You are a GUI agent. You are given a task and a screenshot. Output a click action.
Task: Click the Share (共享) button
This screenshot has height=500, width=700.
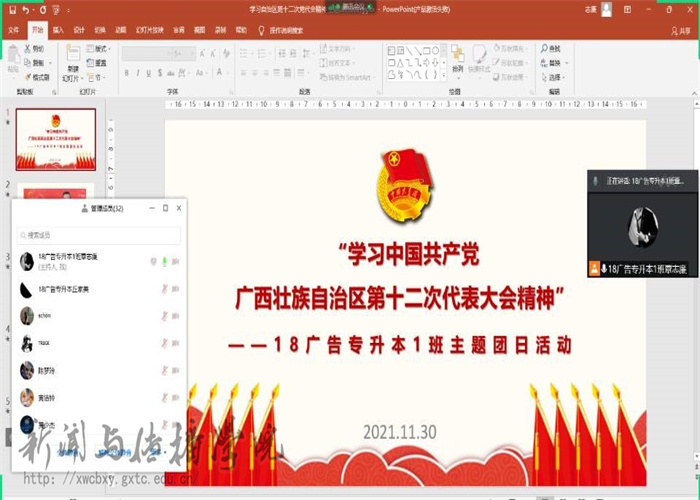[x=681, y=31]
